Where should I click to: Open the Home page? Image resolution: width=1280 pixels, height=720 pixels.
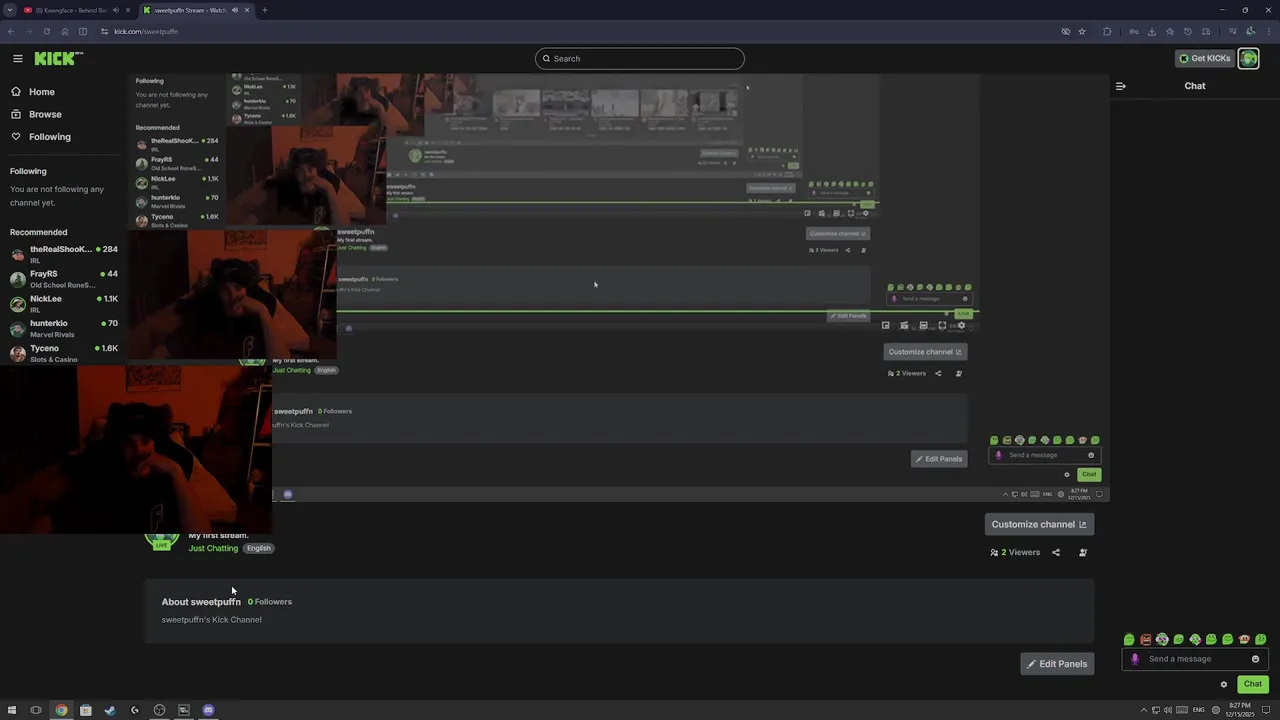point(42,92)
